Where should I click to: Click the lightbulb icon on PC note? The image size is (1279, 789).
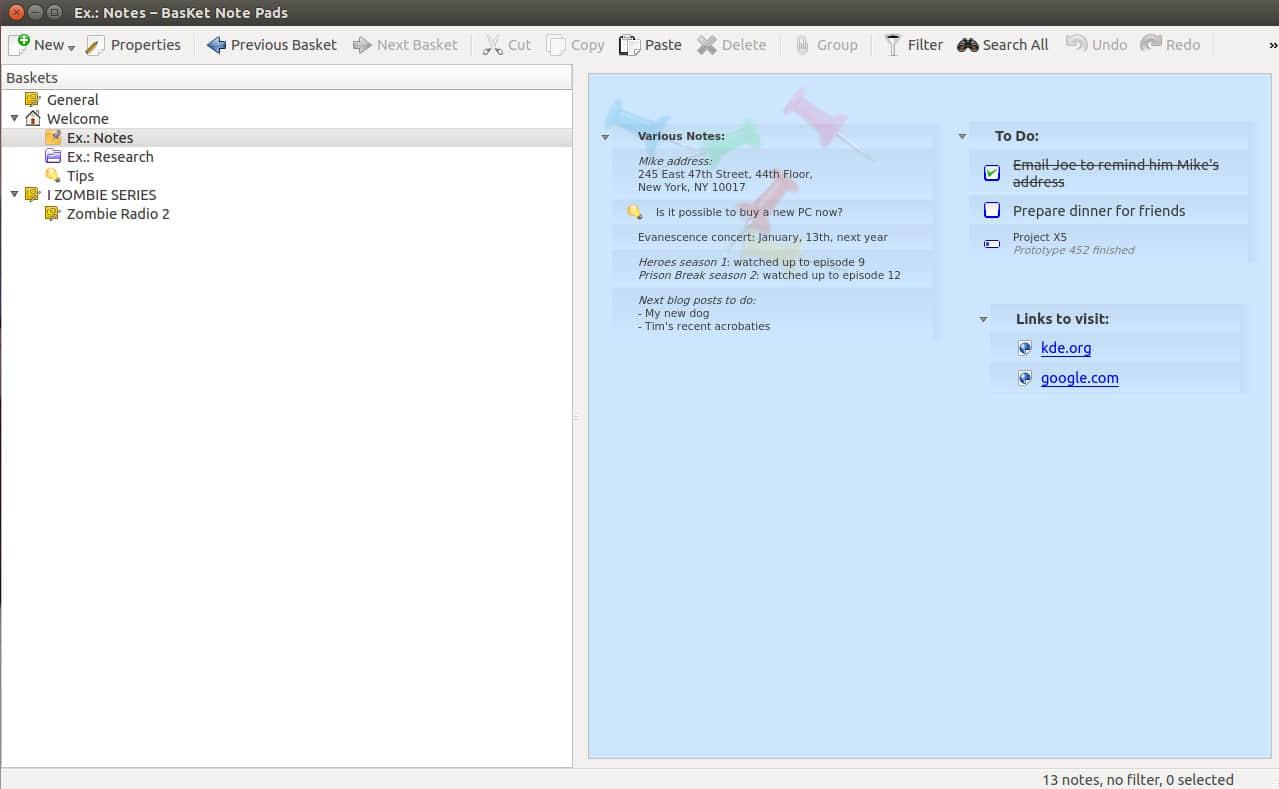click(x=634, y=212)
